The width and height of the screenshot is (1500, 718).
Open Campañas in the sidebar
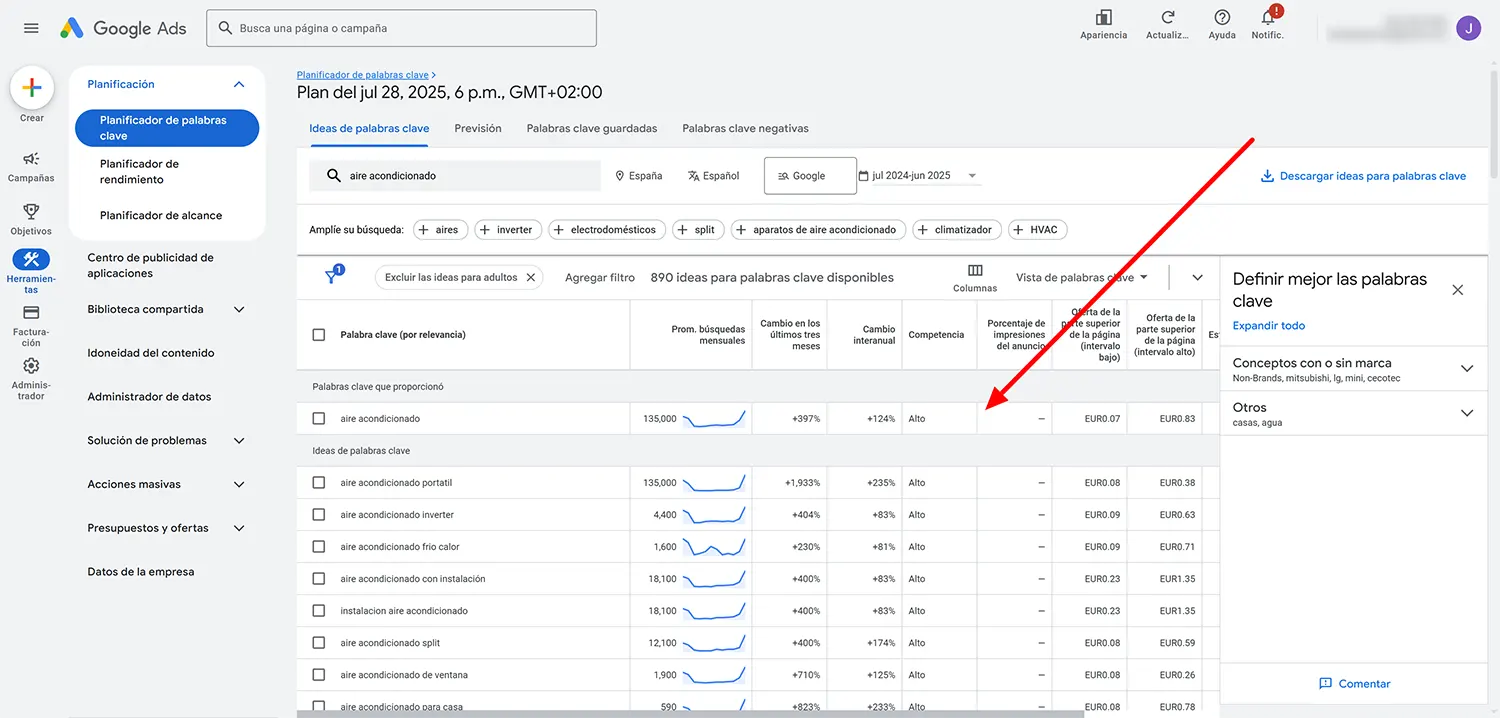click(x=31, y=159)
